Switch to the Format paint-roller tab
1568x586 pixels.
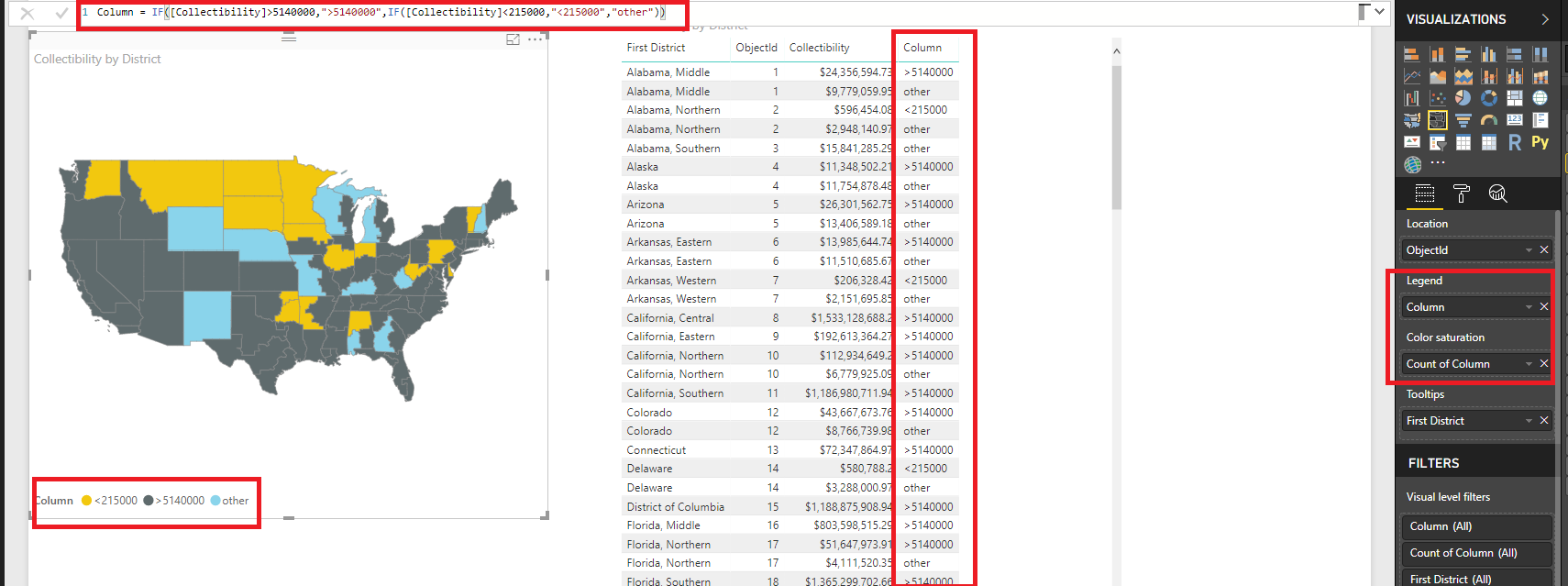coord(1462,193)
